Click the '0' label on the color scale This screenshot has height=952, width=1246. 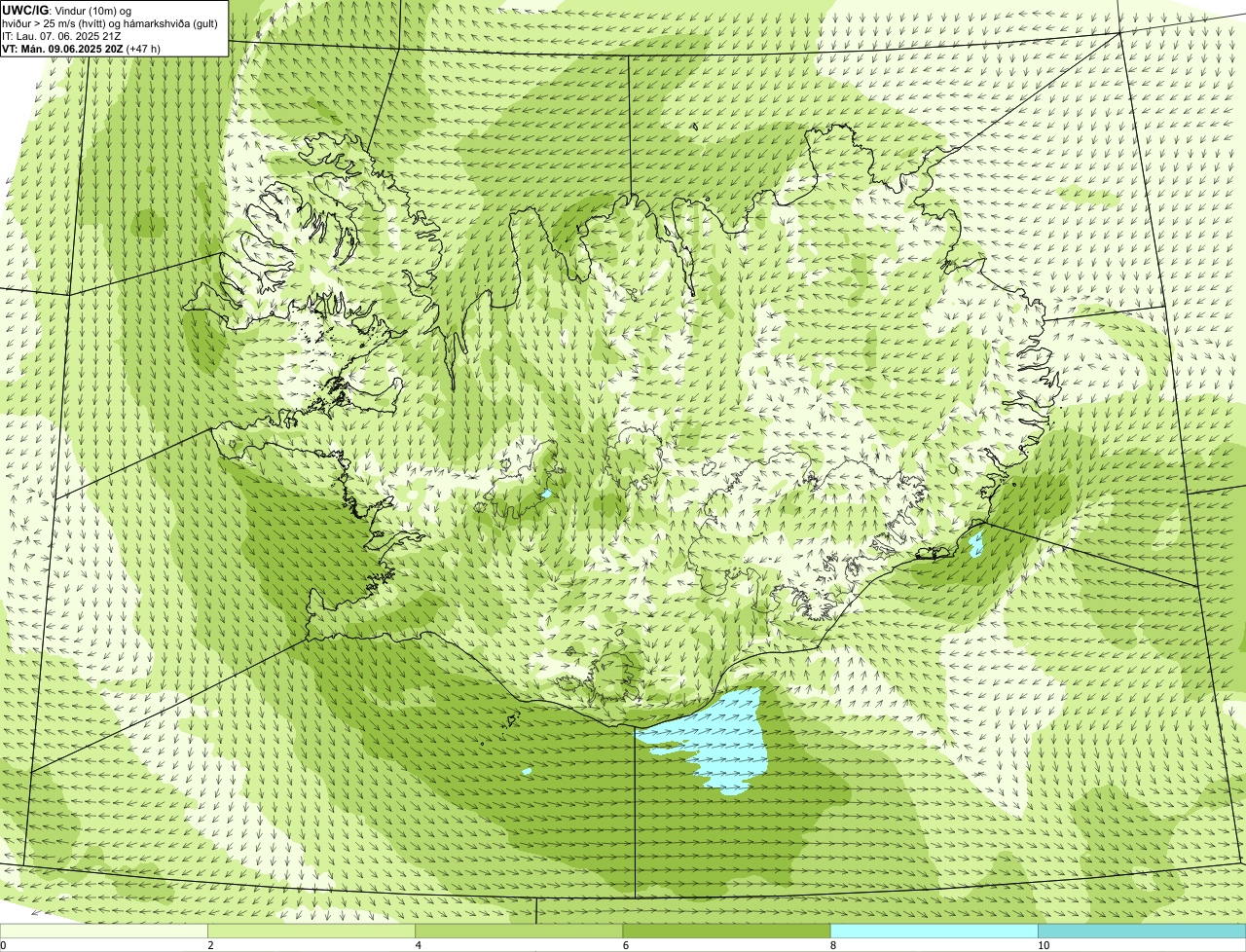[4, 945]
